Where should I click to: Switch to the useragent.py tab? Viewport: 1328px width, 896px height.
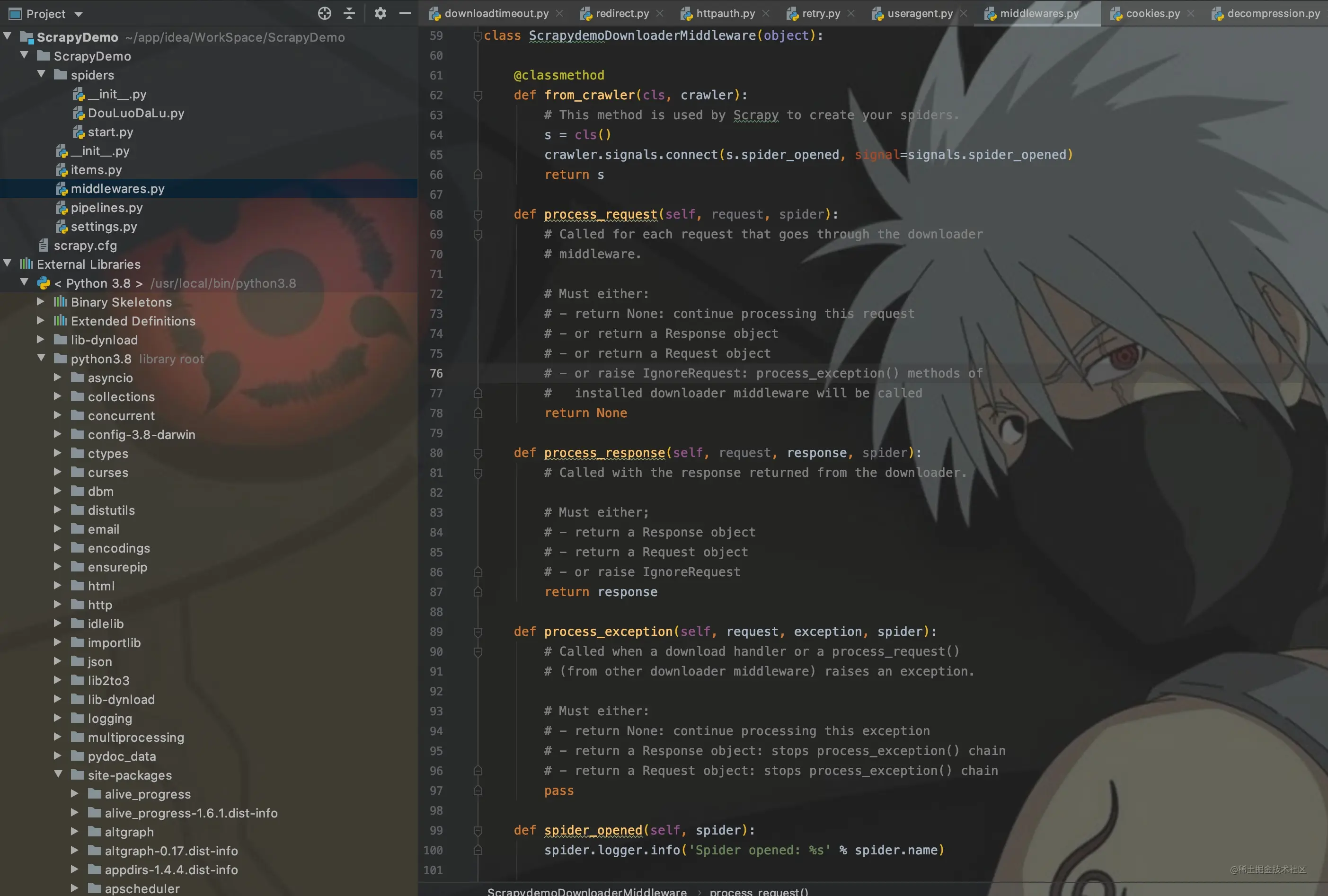pos(920,13)
